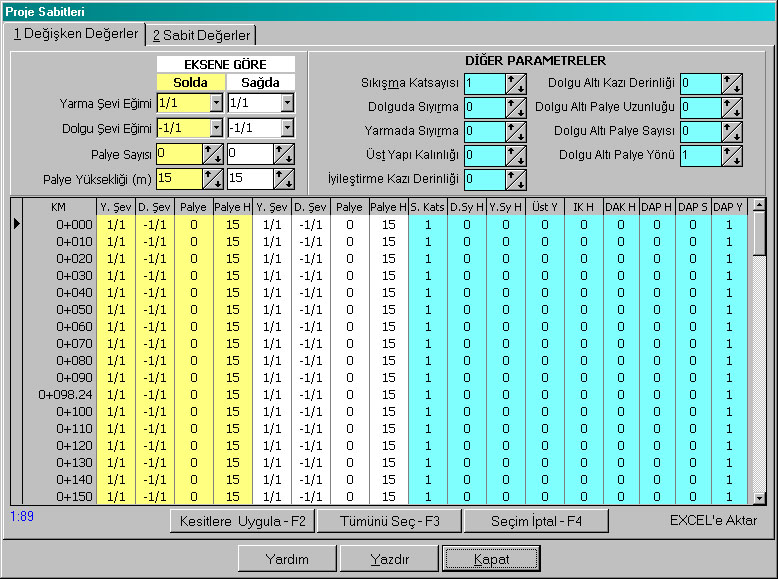
Task: Click spinner for Dolgu Altı Kazı Derinliği
Action: point(732,84)
